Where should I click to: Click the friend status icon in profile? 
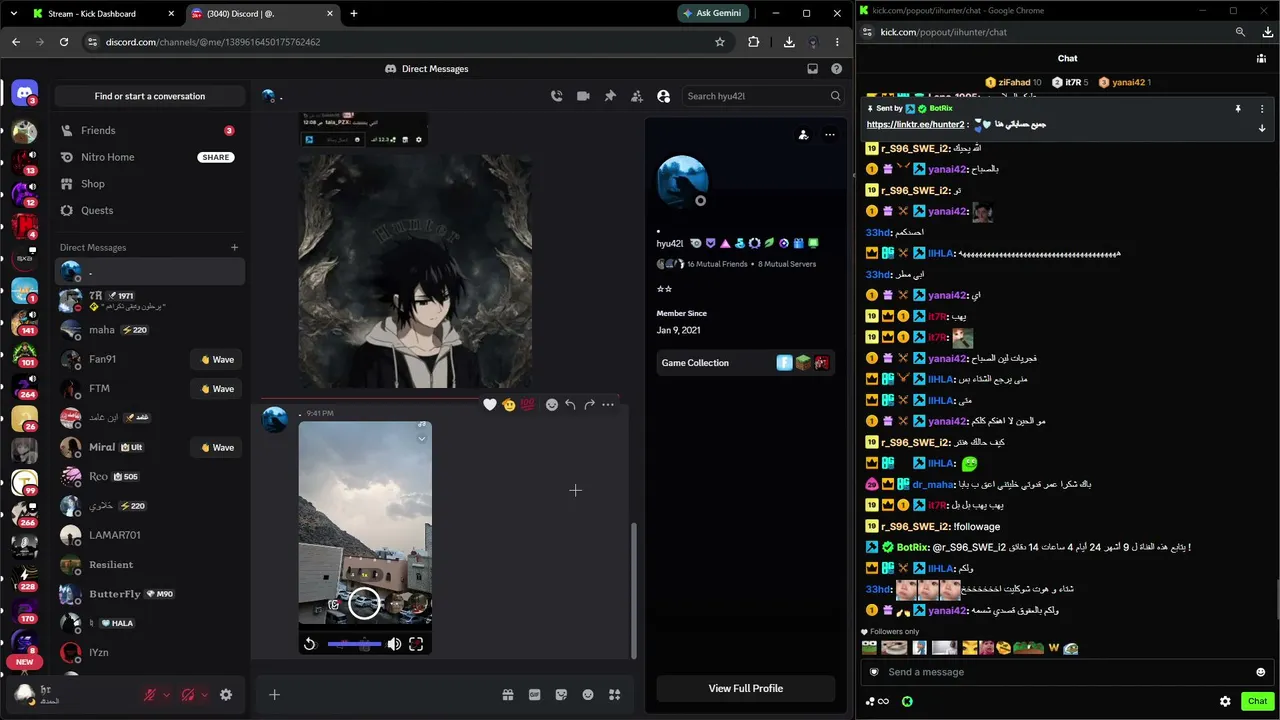[803, 135]
